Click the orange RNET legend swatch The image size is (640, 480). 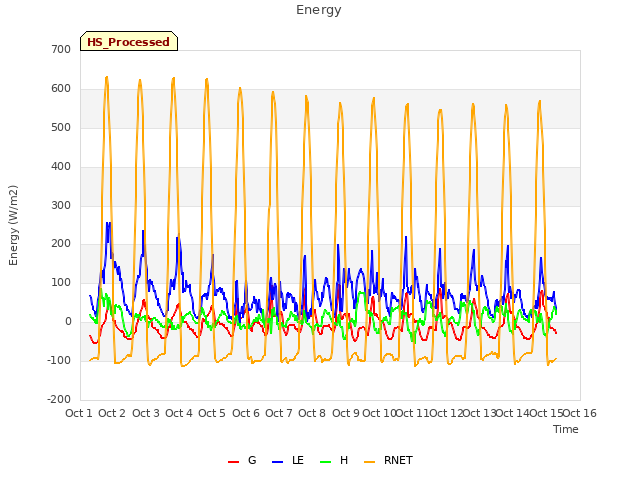(x=369, y=462)
